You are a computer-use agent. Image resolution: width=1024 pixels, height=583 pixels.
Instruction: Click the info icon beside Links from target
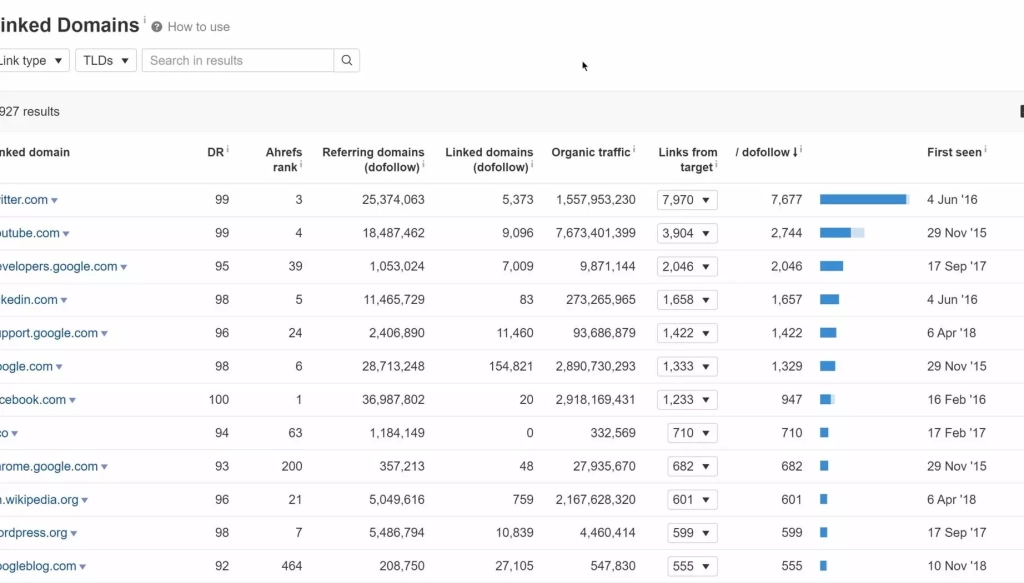coord(716,165)
